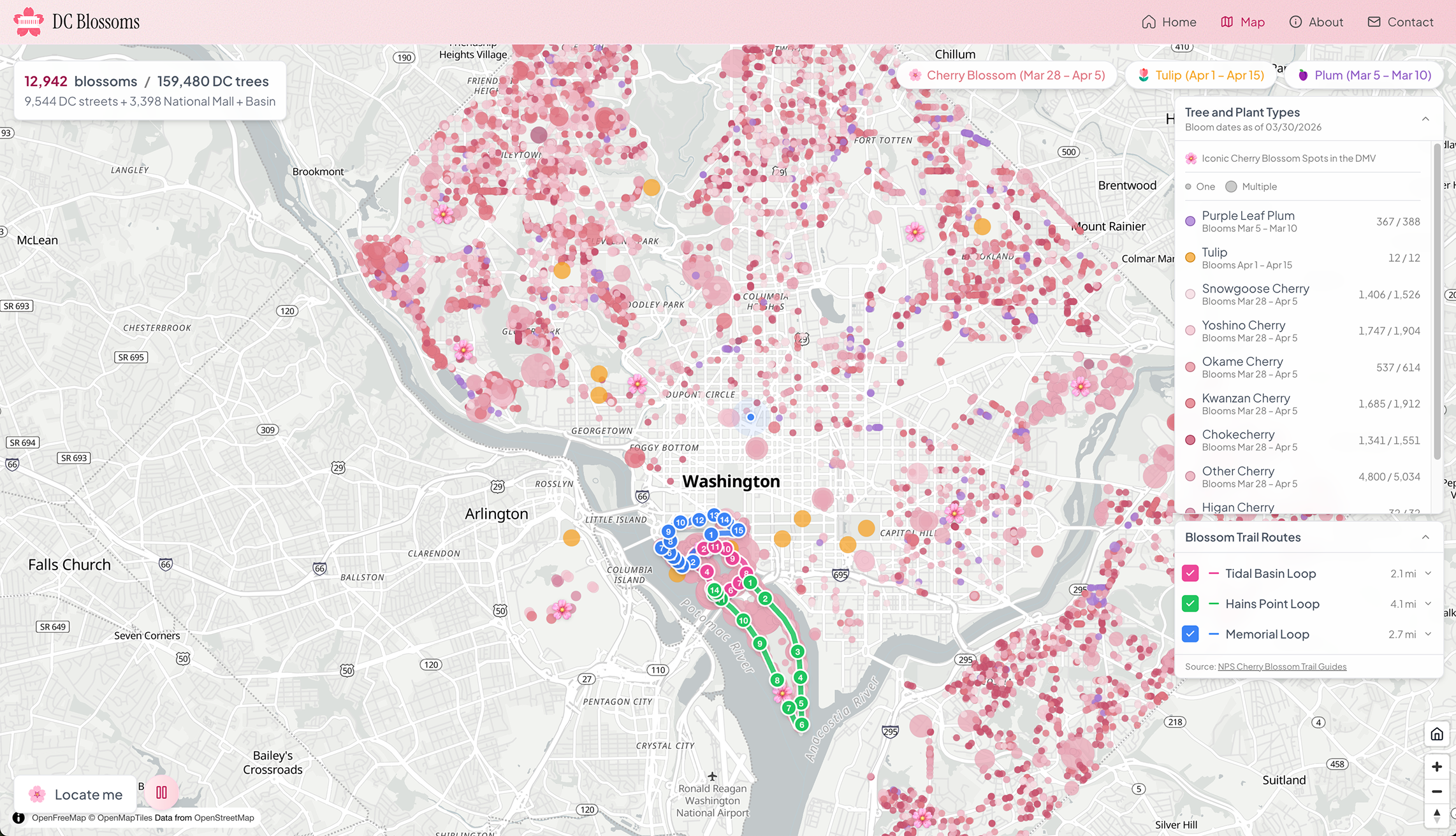Toggle the Yoshino Cherry layer
Image resolution: width=1456 pixels, height=836 pixels.
point(1302,331)
